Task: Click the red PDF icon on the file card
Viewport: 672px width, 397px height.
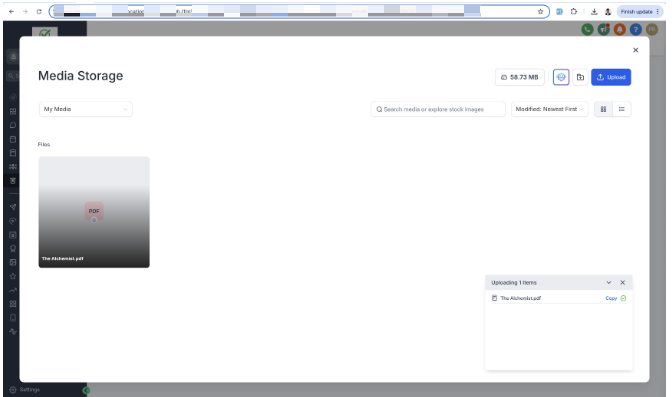Action: pyautogui.click(x=94, y=211)
